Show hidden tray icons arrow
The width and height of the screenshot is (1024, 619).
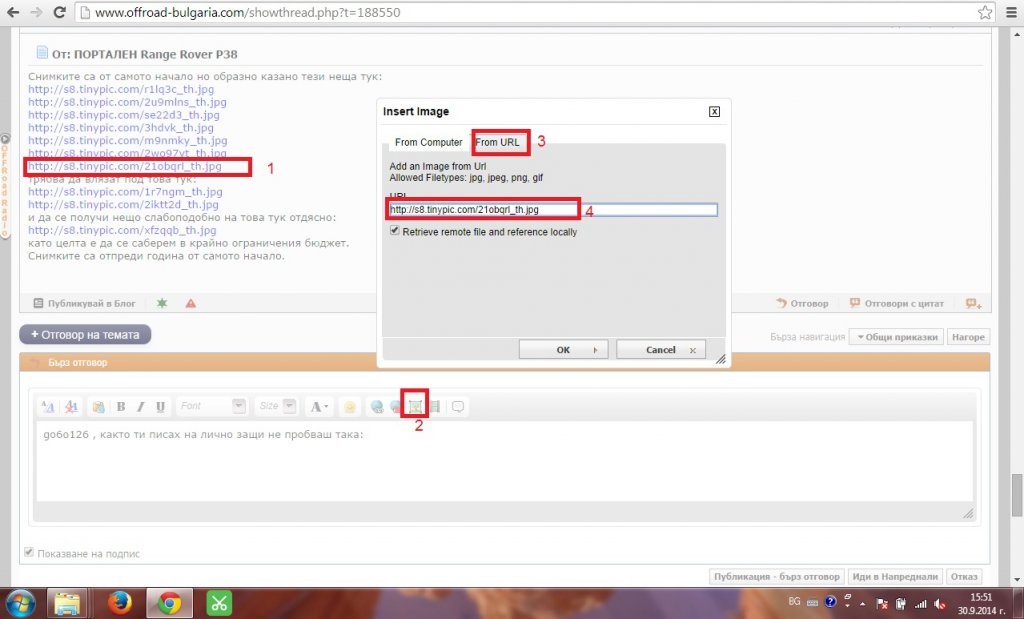(862, 605)
